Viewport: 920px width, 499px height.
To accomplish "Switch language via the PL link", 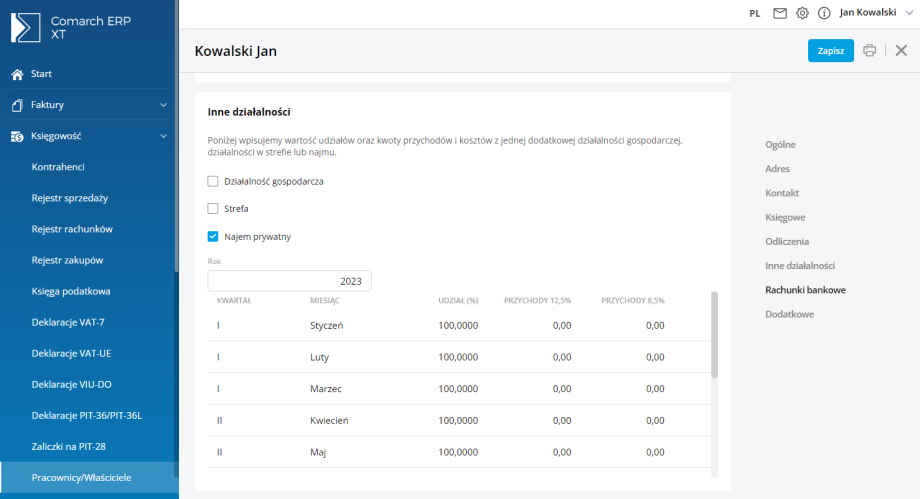I will pyautogui.click(x=755, y=13).
